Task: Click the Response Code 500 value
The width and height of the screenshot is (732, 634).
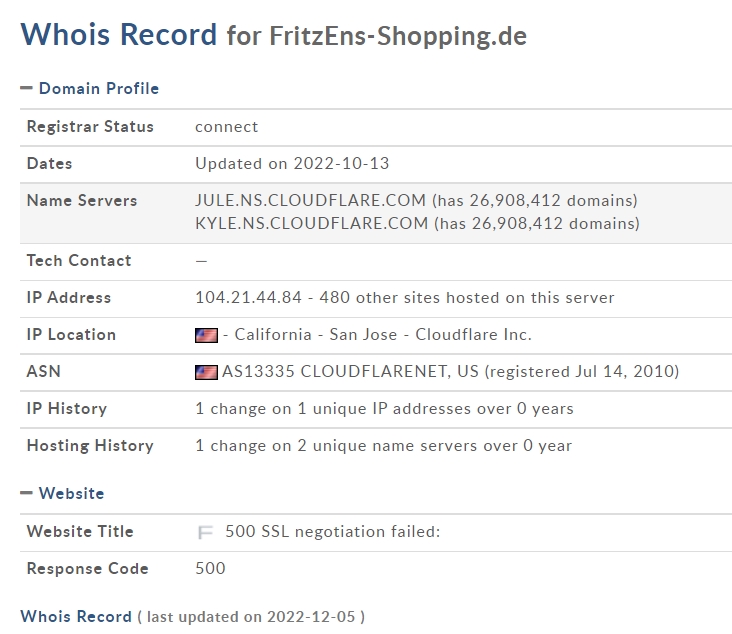Action: [210, 568]
